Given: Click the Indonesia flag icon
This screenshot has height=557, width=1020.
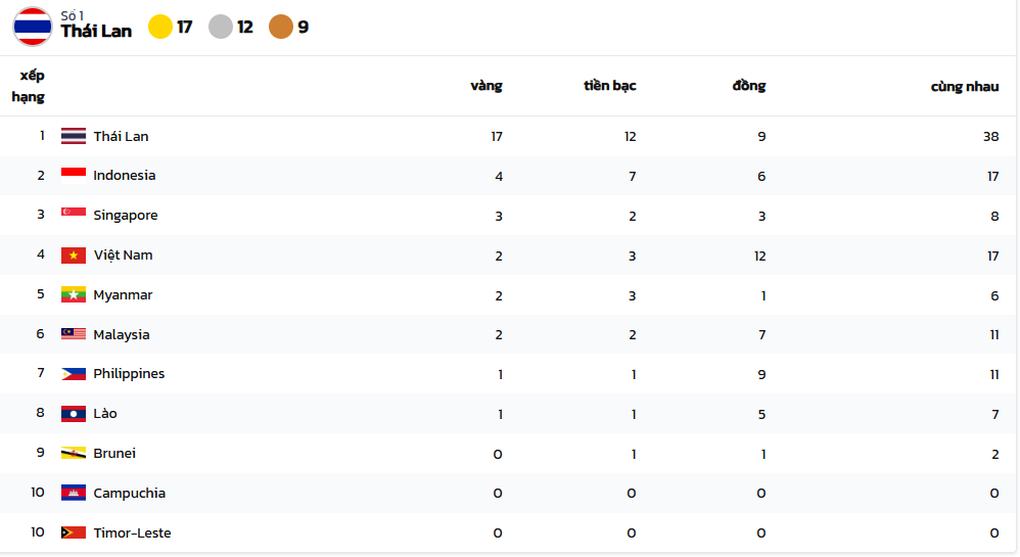Looking at the screenshot, I should tap(73, 176).
